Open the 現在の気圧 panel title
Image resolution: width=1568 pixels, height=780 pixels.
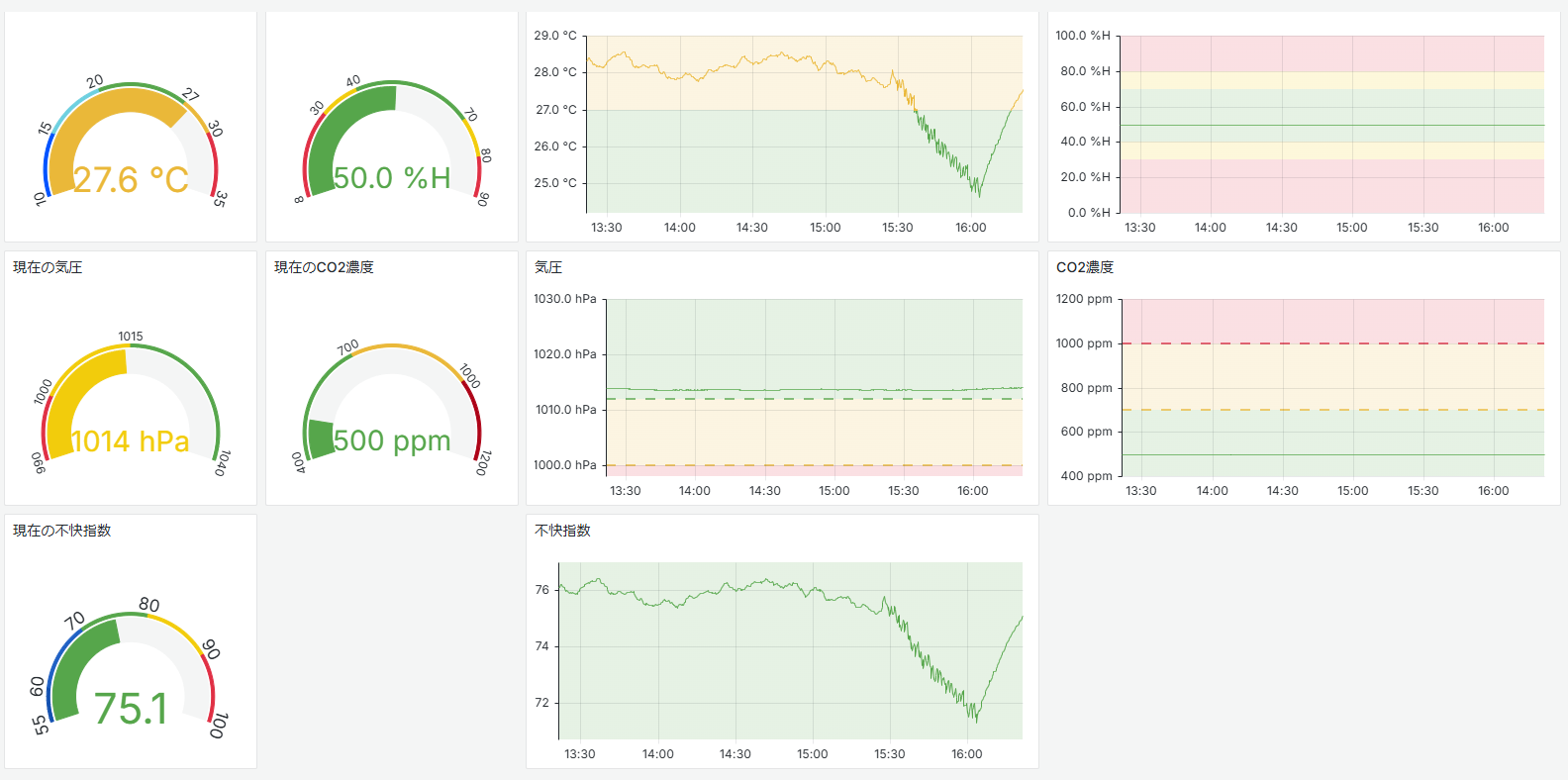(48, 267)
